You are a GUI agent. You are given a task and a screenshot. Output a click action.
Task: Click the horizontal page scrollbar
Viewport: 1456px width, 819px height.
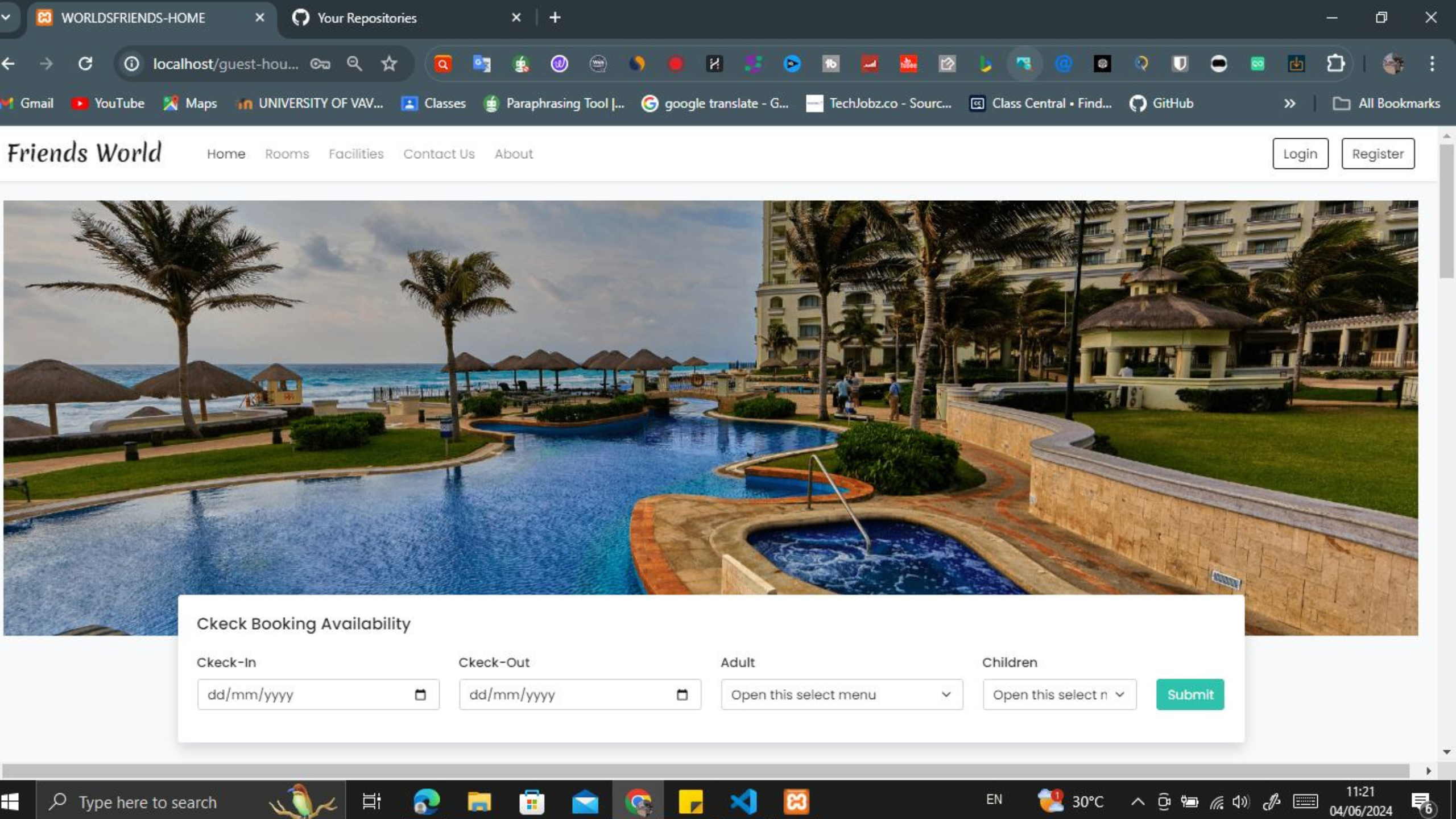click(x=705, y=771)
